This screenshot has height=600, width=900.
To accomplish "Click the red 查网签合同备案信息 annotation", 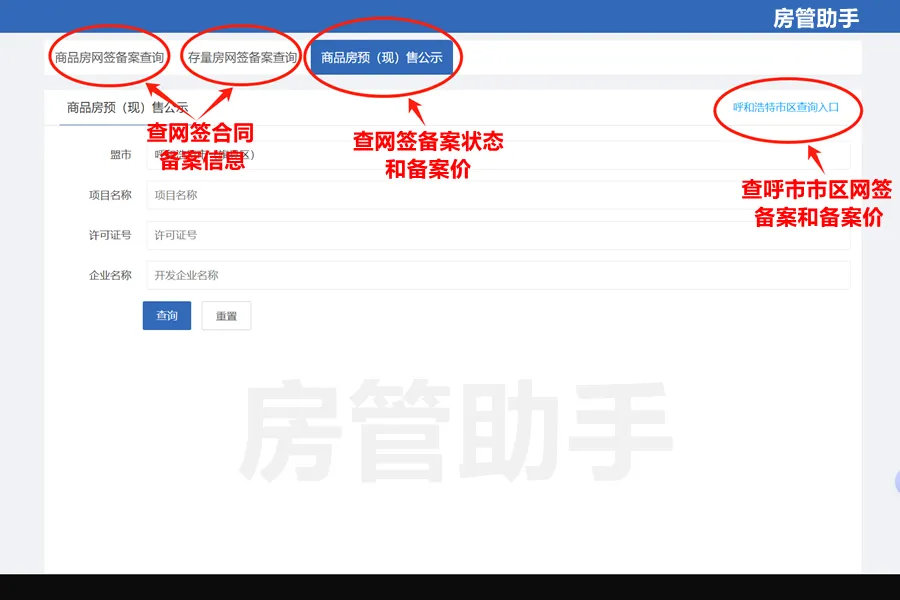I will coord(200,146).
